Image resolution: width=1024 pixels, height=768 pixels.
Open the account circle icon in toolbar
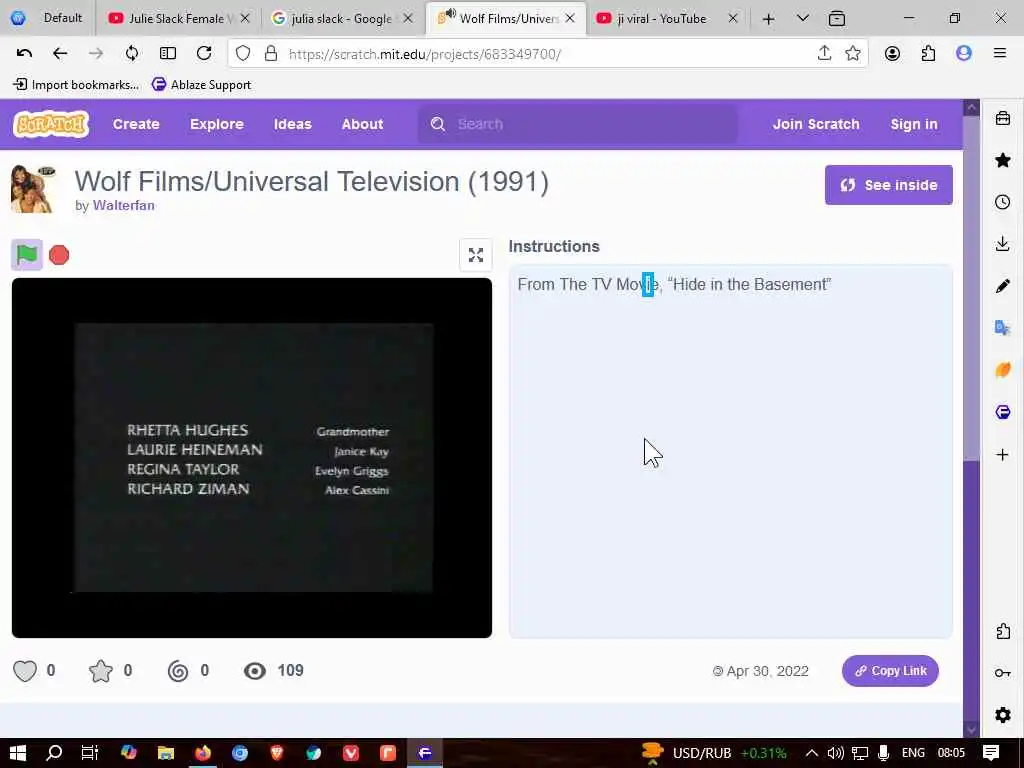[892, 54]
